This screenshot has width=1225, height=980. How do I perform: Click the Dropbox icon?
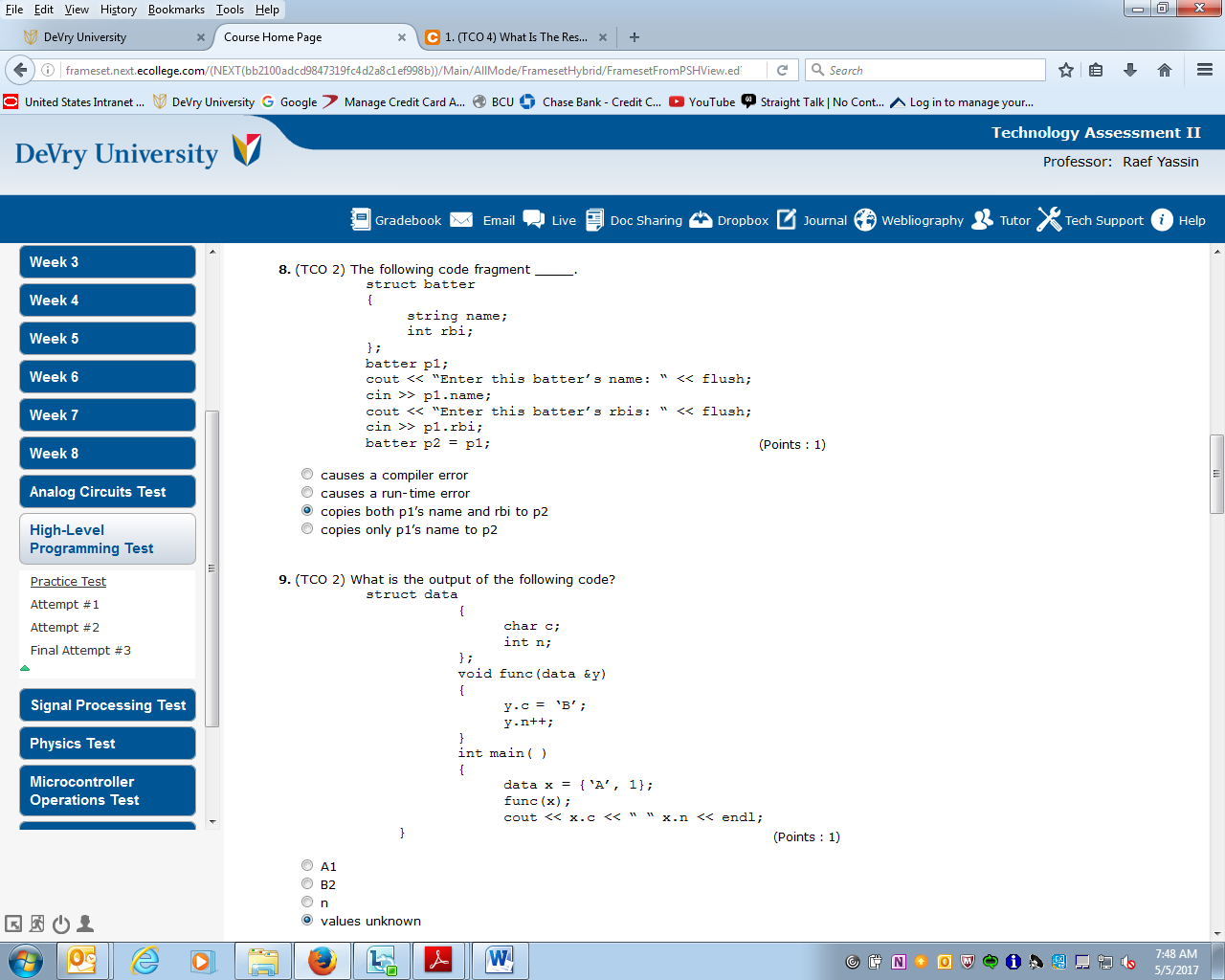(702, 219)
